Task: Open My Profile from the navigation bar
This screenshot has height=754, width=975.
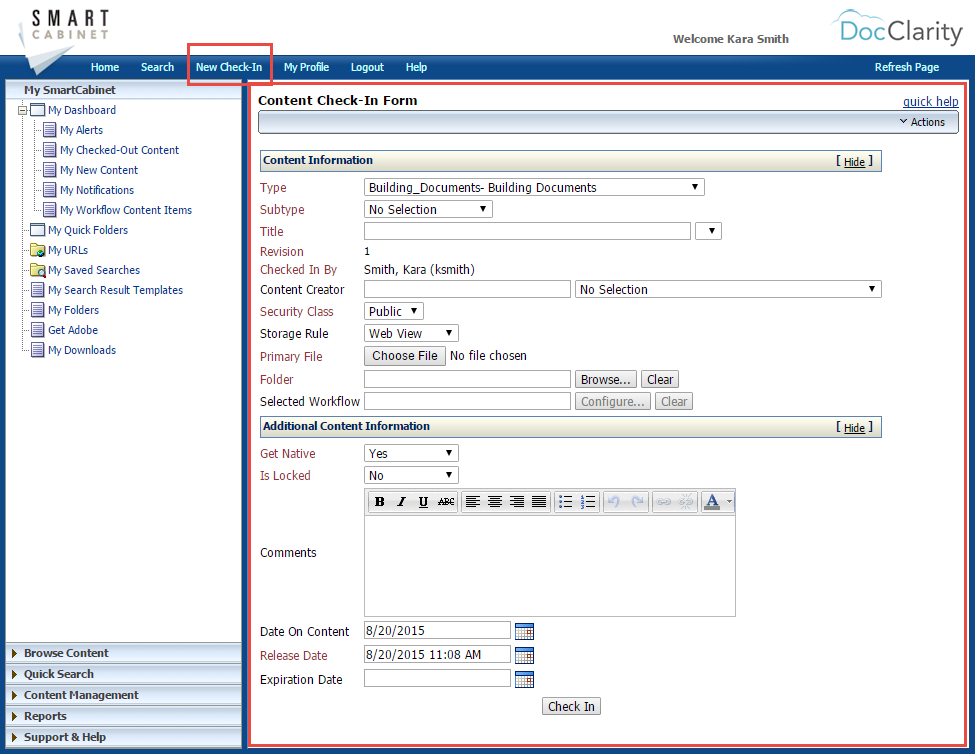Action: point(306,66)
